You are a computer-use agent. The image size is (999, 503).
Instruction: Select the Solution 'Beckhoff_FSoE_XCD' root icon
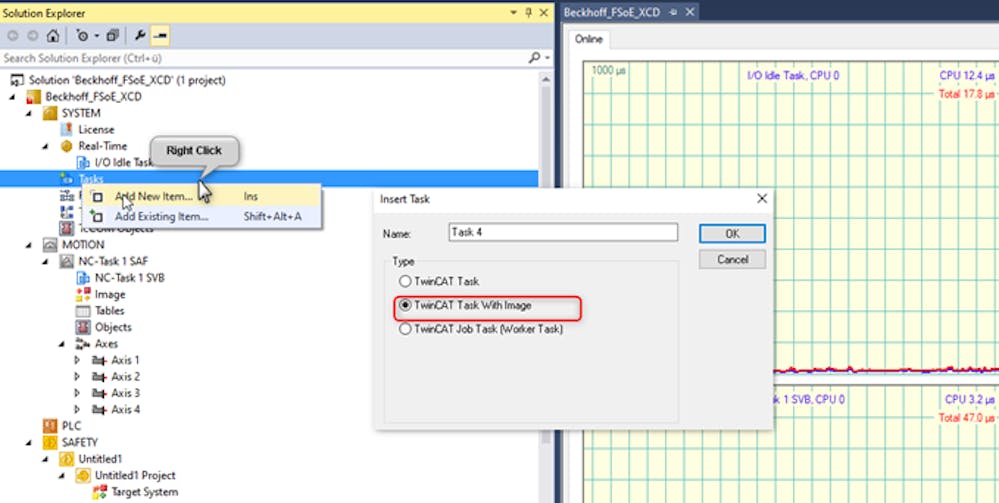point(18,80)
